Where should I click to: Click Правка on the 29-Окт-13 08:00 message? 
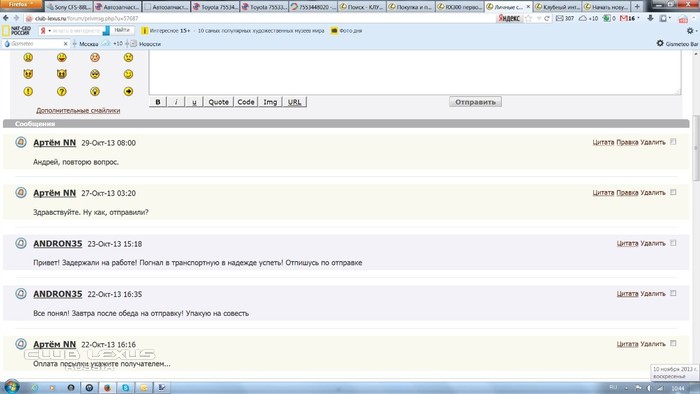coord(627,142)
